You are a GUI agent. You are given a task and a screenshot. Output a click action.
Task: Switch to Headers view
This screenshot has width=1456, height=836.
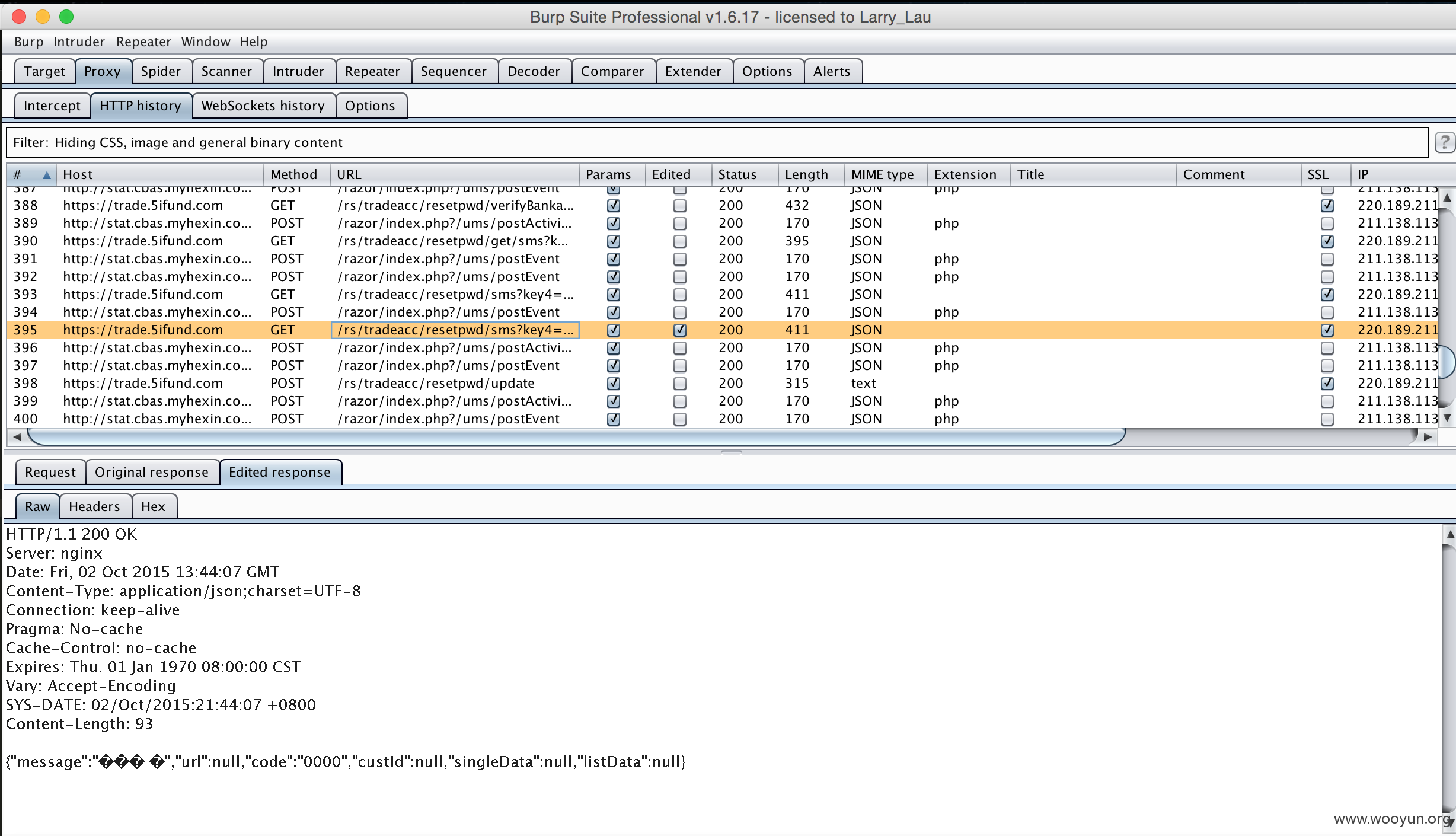[x=94, y=506]
